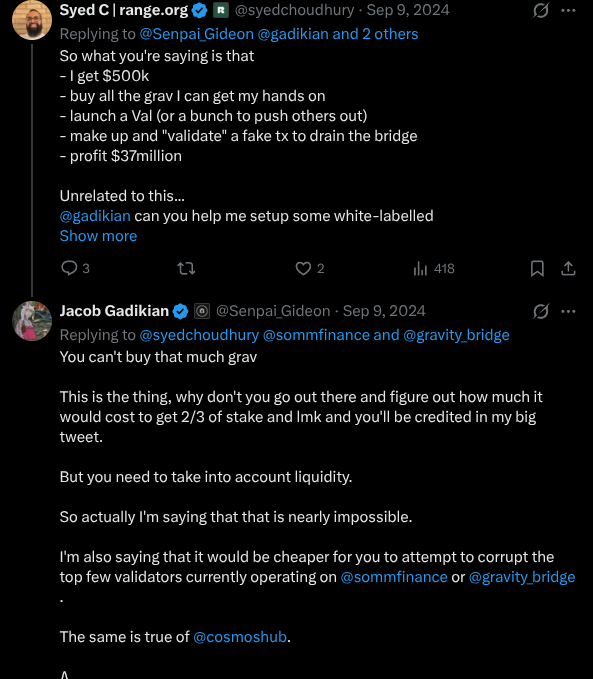Open @gadikian mention before "can you help"
The image size is (593, 679).
[95, 216]
